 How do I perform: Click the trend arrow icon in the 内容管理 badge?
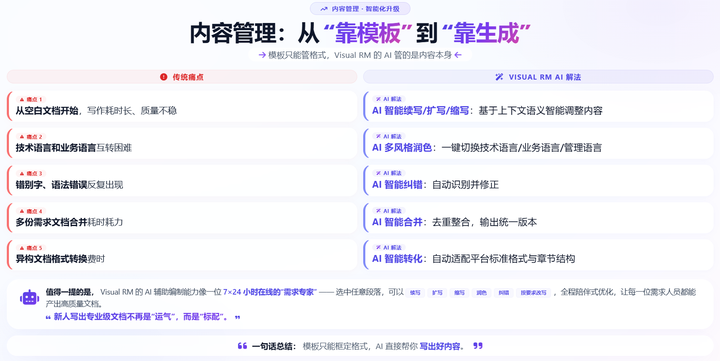pos(324,9)
